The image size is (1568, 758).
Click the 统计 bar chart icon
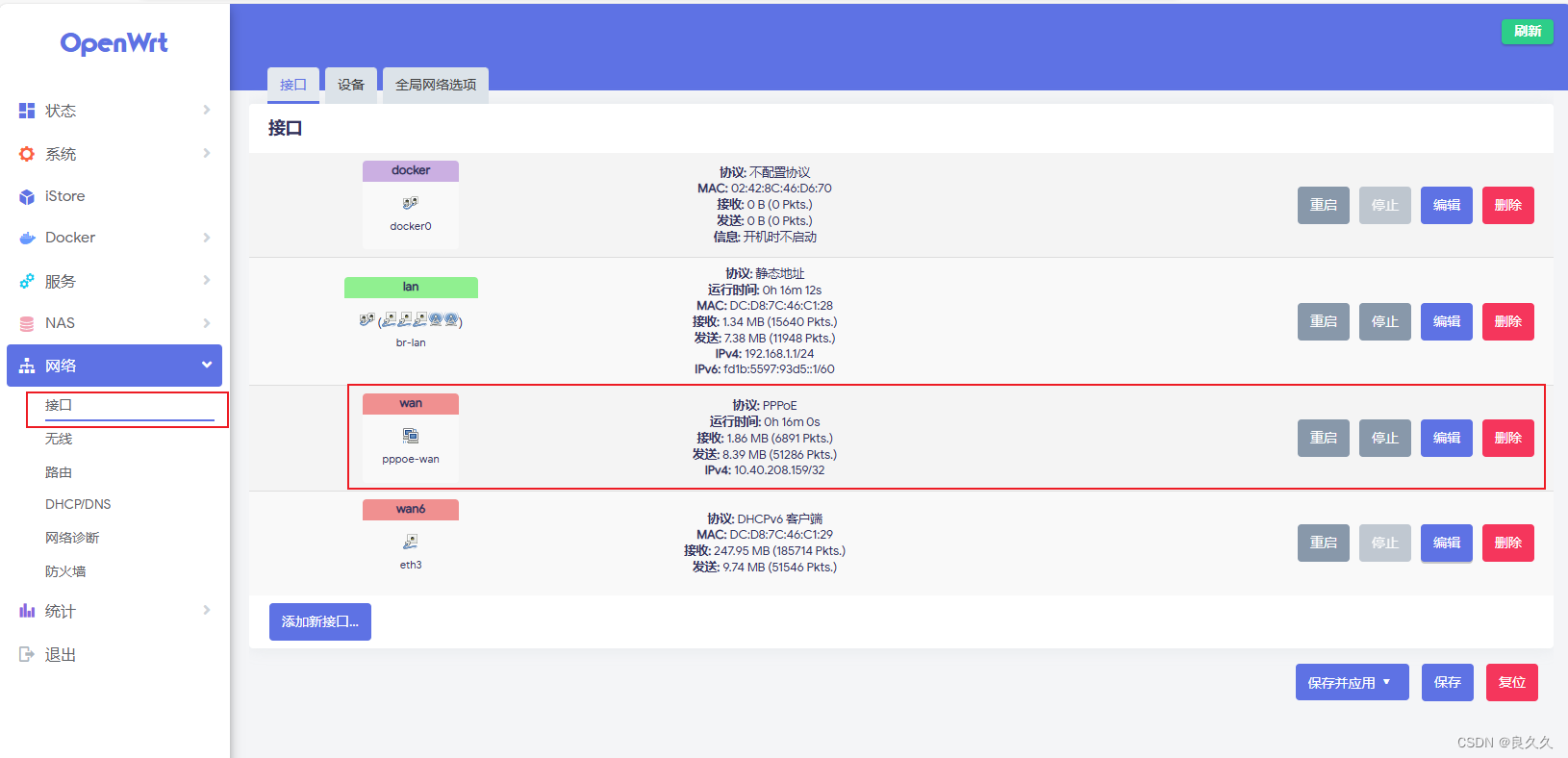[x=27, y=611]
